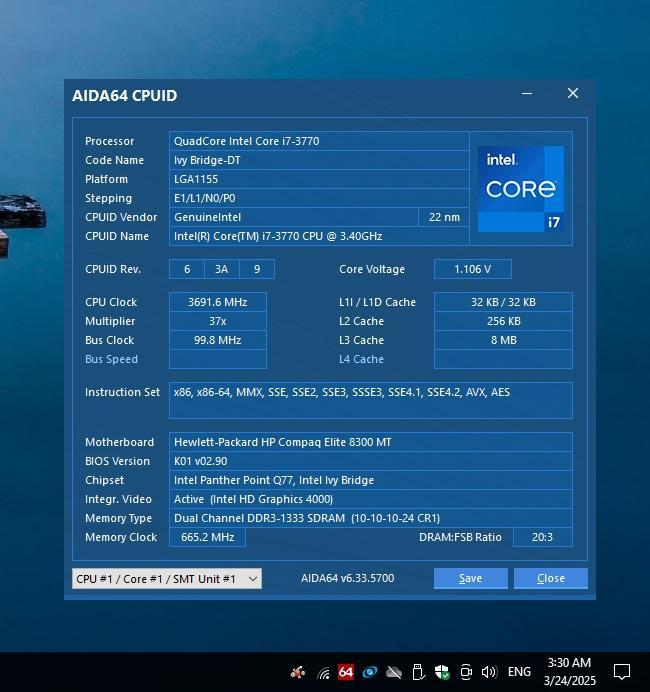Open the Wi-Fi network tray icon

[x=323, y=672]
